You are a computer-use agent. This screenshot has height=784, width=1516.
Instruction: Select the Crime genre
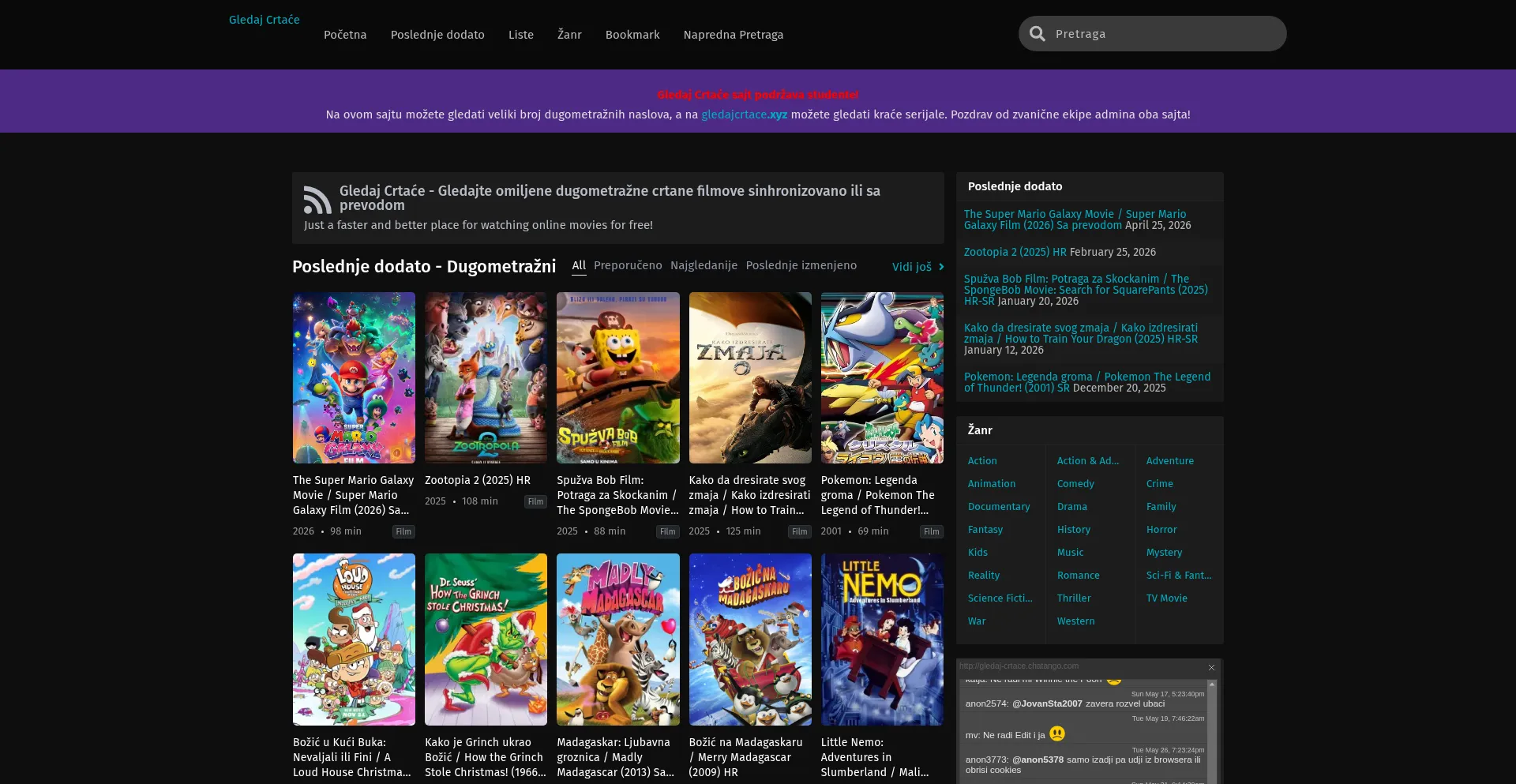click(x=1160, y=484)
